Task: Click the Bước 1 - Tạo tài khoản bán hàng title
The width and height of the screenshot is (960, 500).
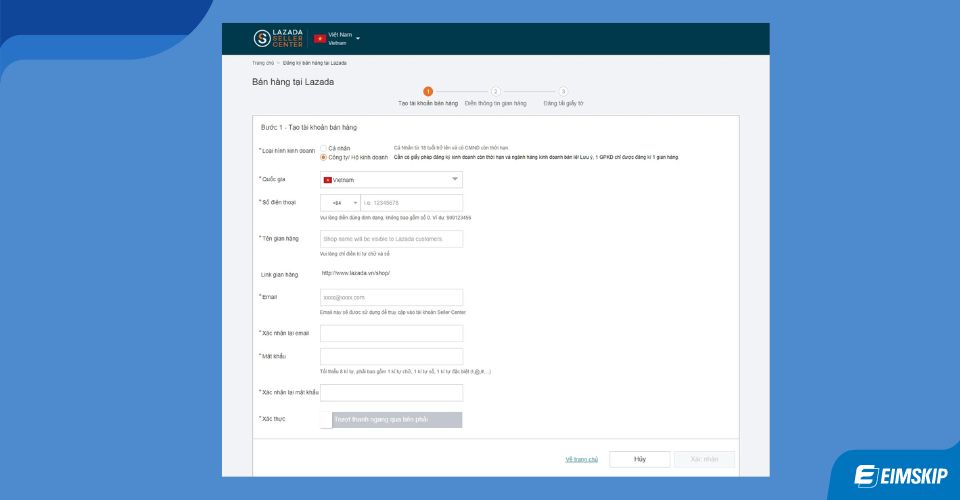Action: point(309,127)
